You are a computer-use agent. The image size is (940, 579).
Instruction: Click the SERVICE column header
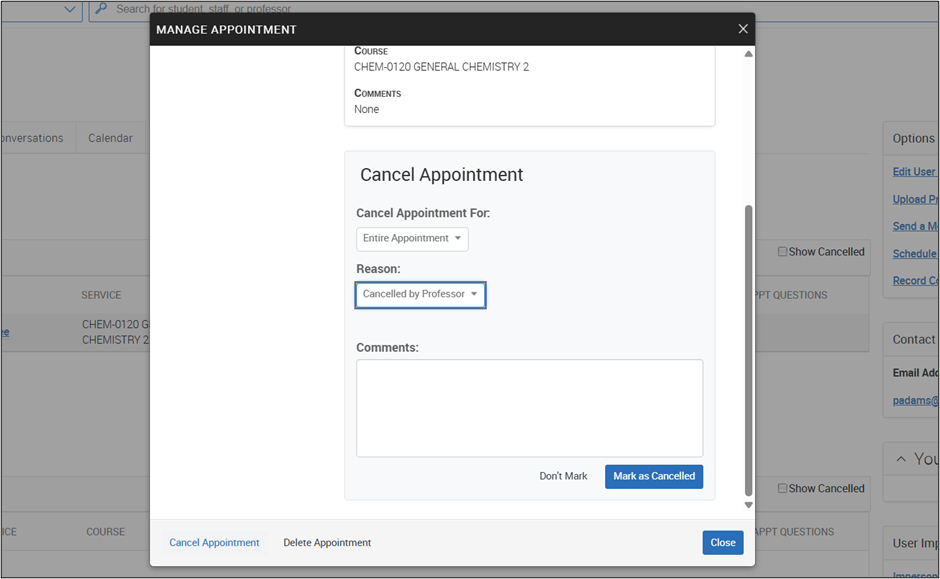101,295
